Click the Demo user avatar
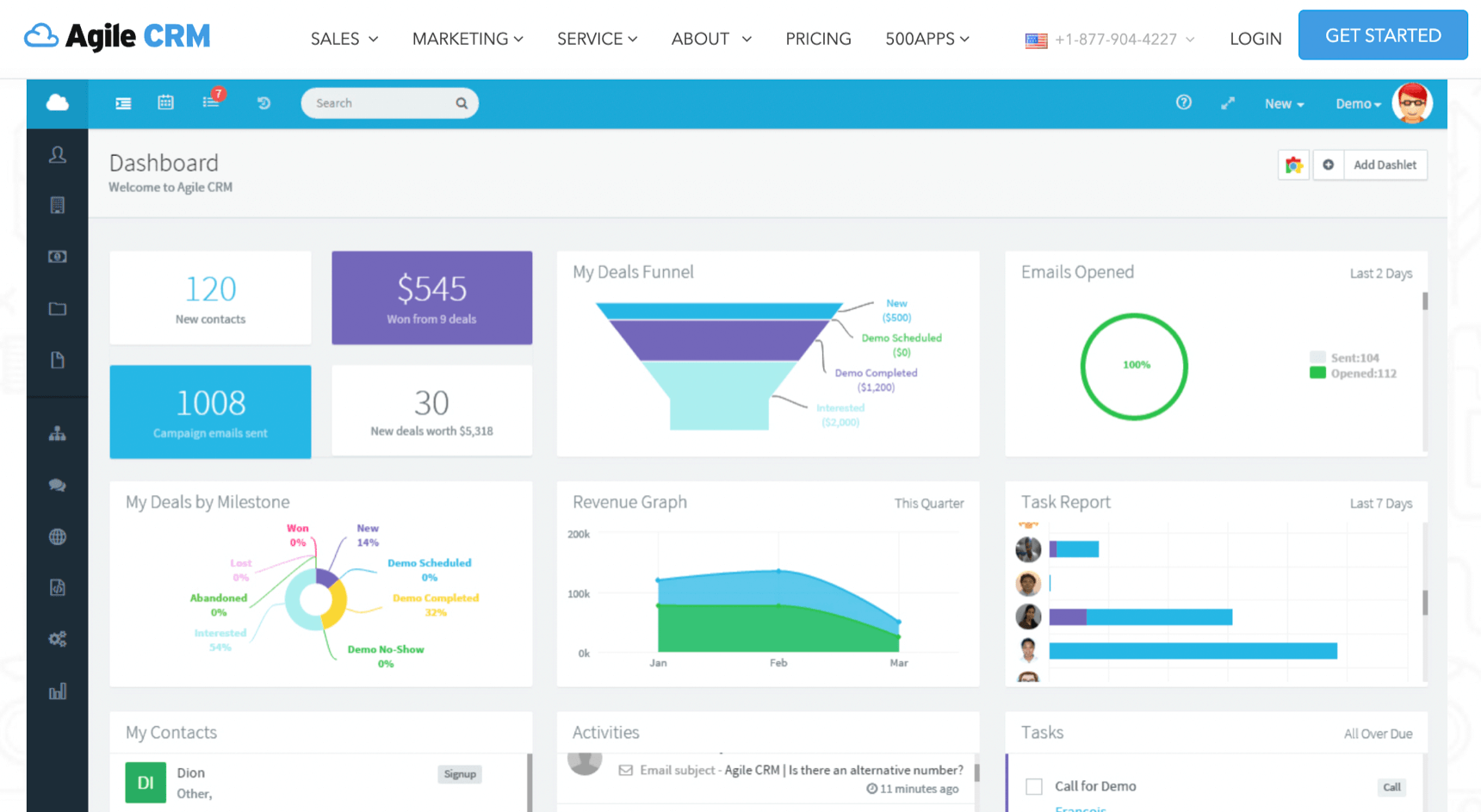 (x=1412, y=103)
